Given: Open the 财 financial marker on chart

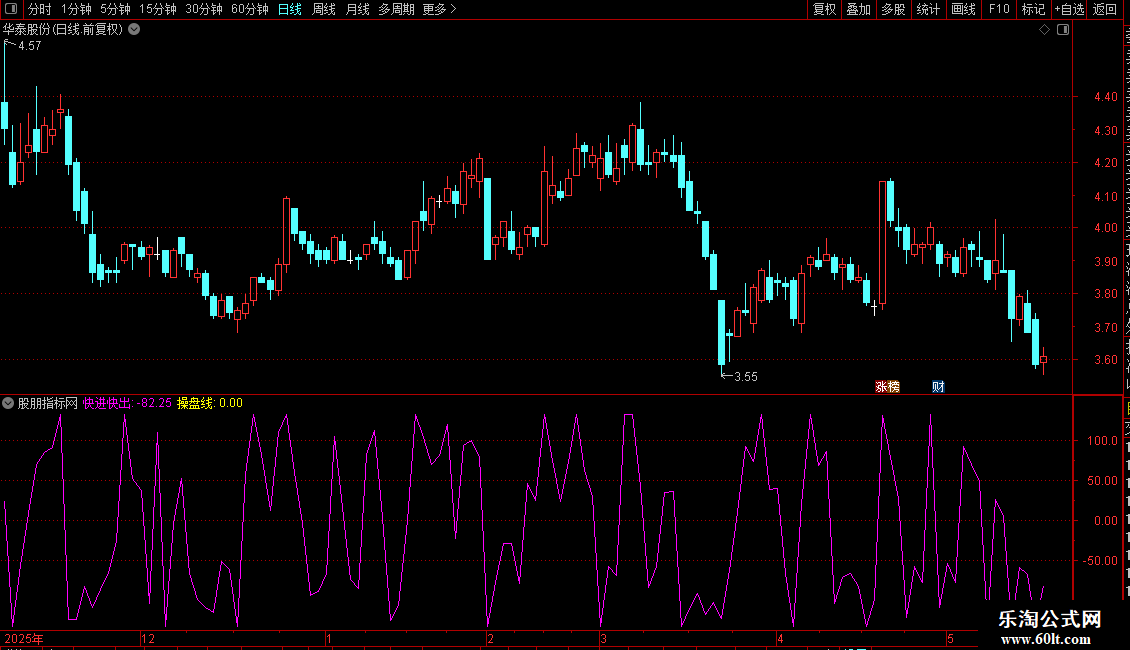Looking at the screenshot, I should click(x=938, y=387).
